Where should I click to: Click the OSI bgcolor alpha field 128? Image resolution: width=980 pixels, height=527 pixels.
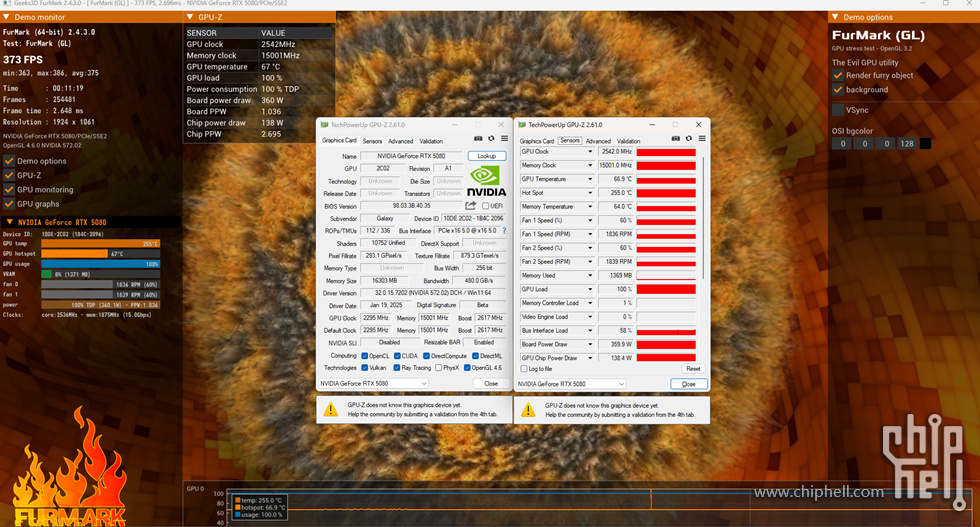(907, 143)
